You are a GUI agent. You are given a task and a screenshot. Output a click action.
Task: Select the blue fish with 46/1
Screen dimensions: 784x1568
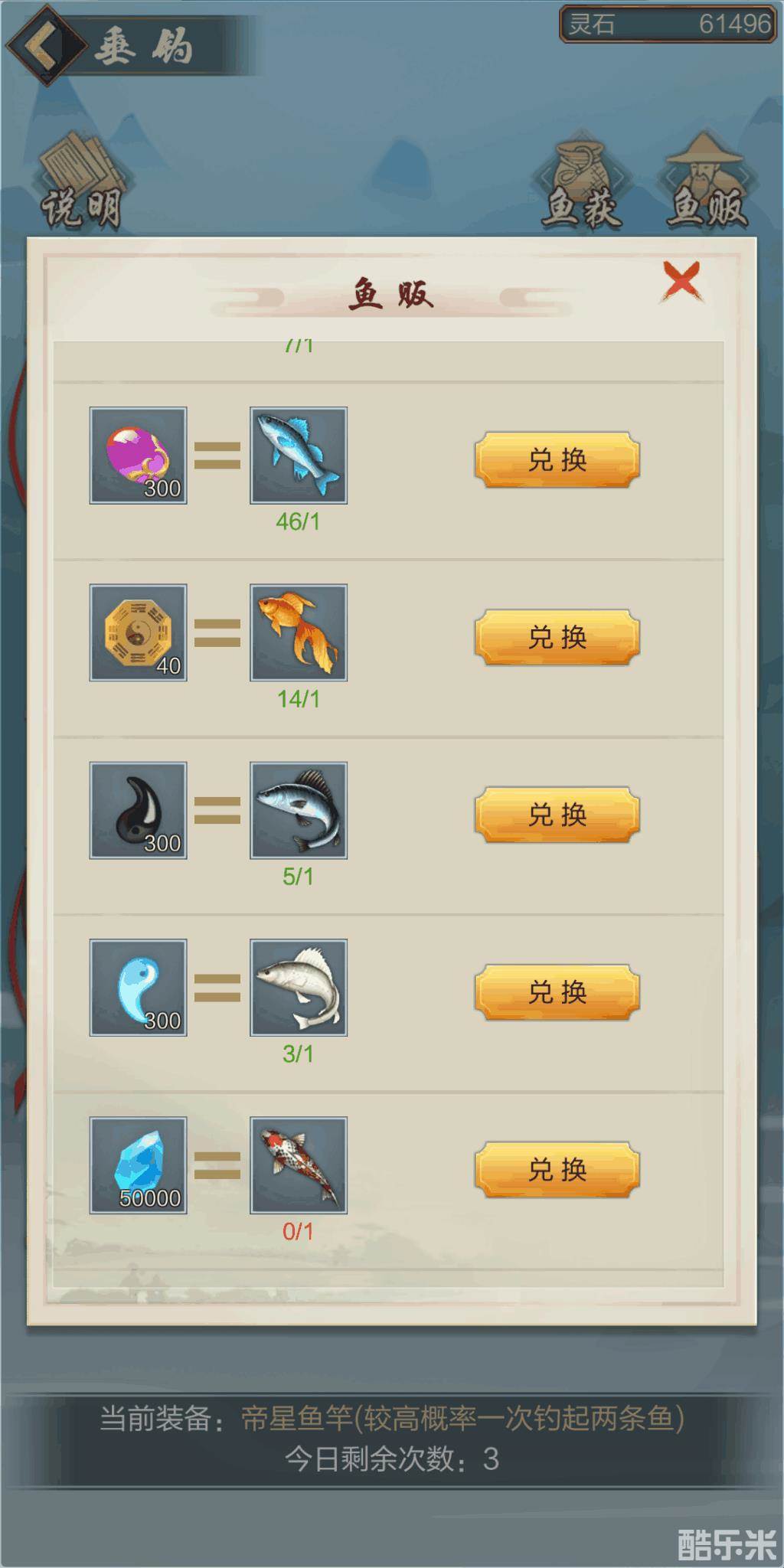(x=299, y=456)
